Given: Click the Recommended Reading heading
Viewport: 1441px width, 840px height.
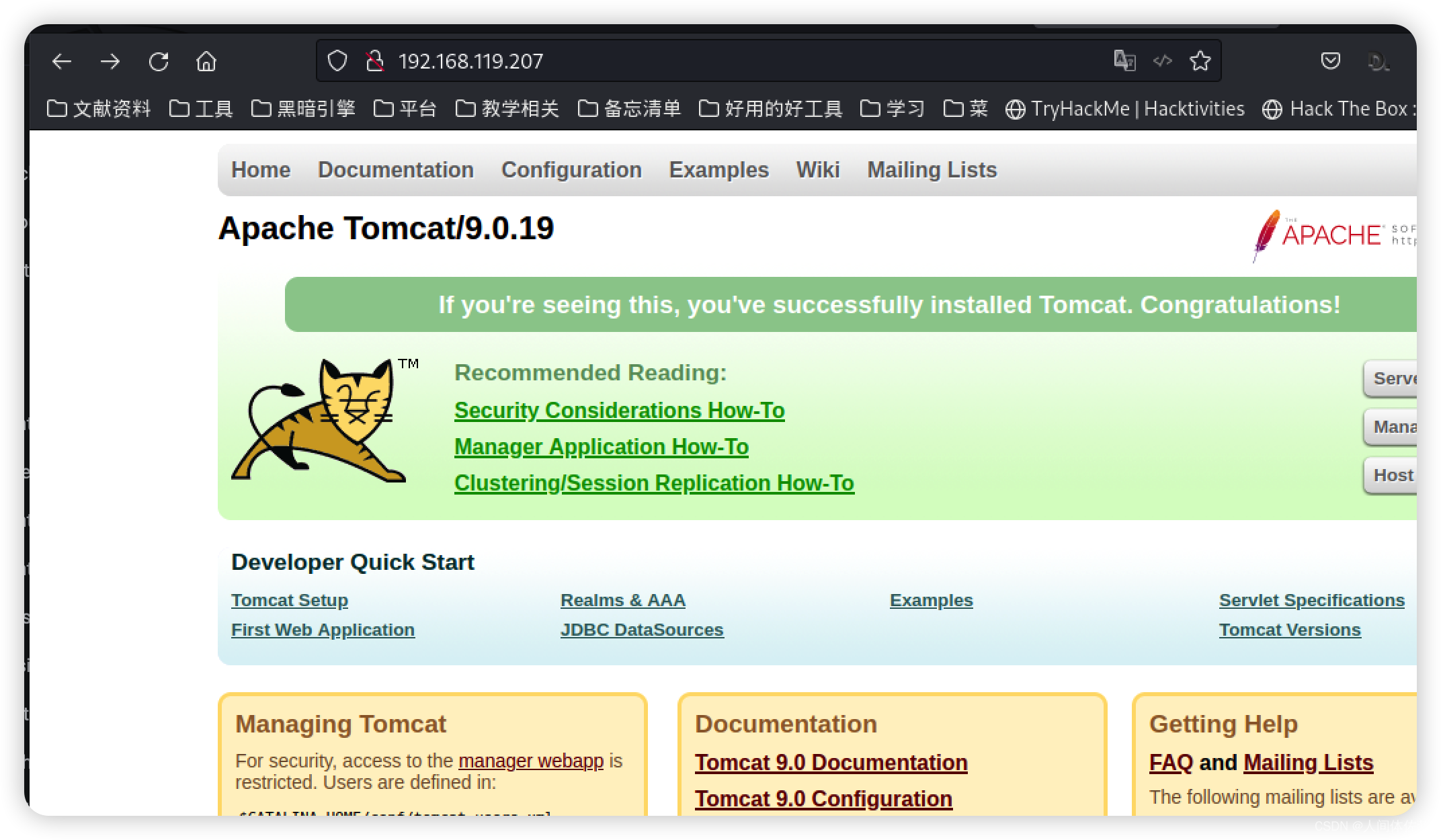Looking at the screenshot, I should 591,373.
